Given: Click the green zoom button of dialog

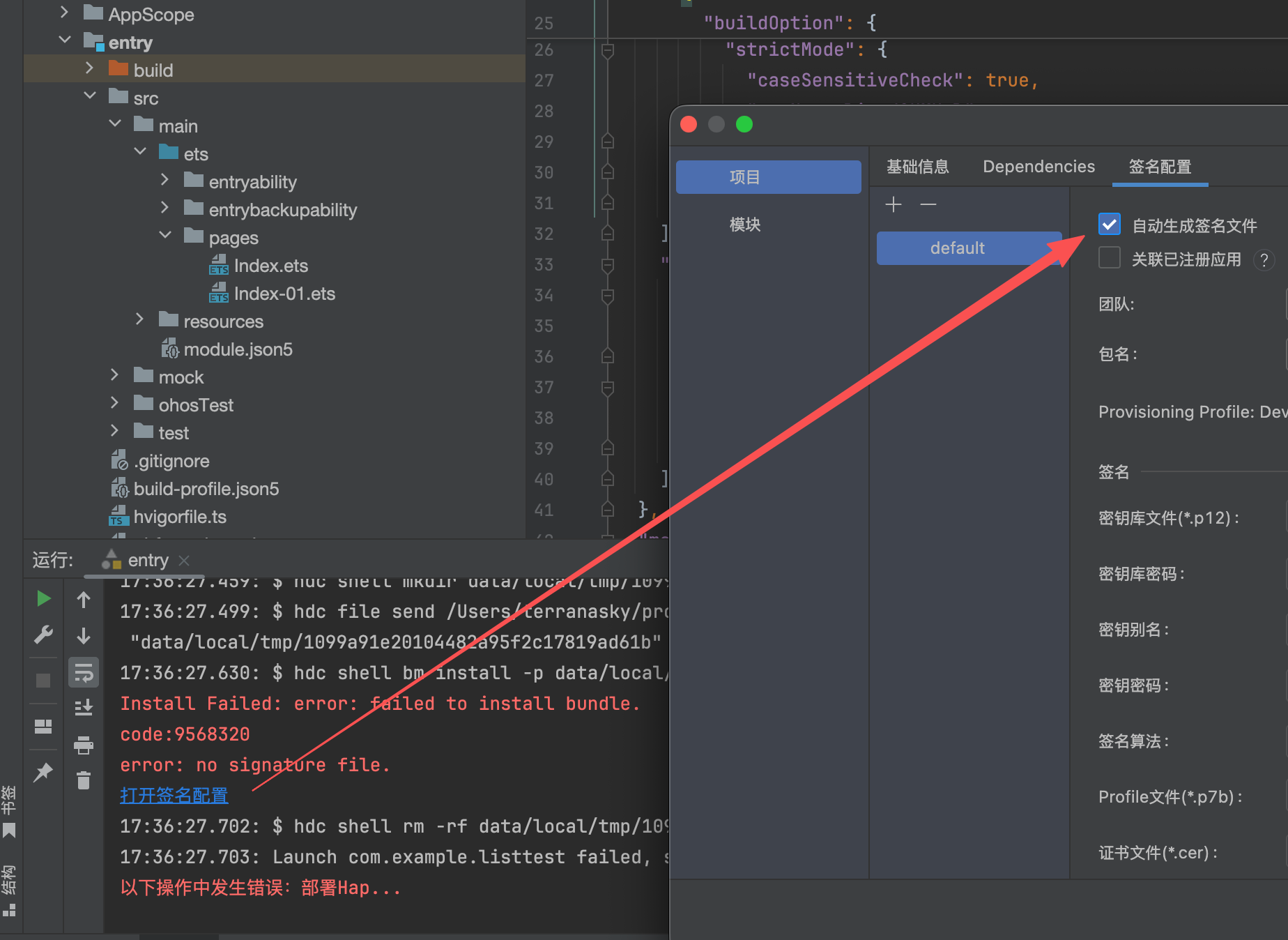Looking at the screenshot, I should coord(744,124).
